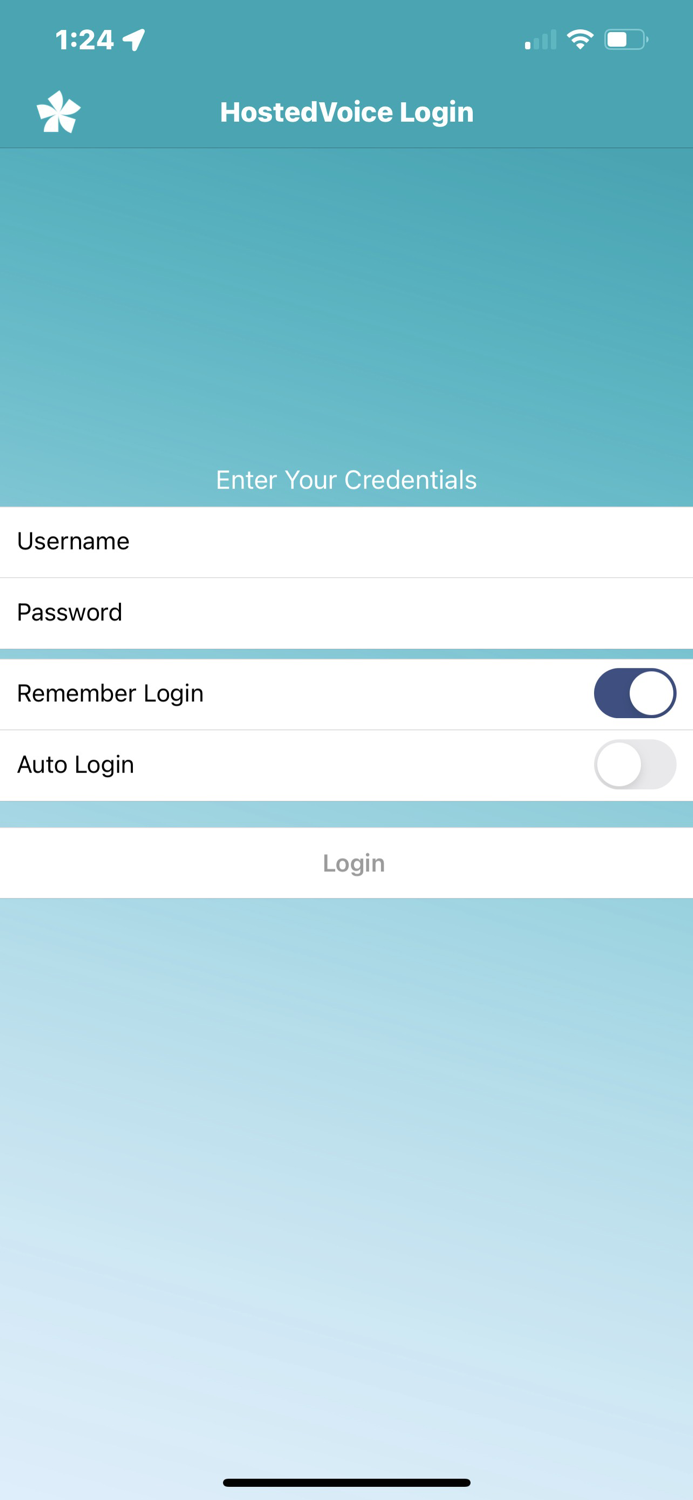Enable the Auto Login switch
The image size is (693, 1500).
click(x=635, y=764)
